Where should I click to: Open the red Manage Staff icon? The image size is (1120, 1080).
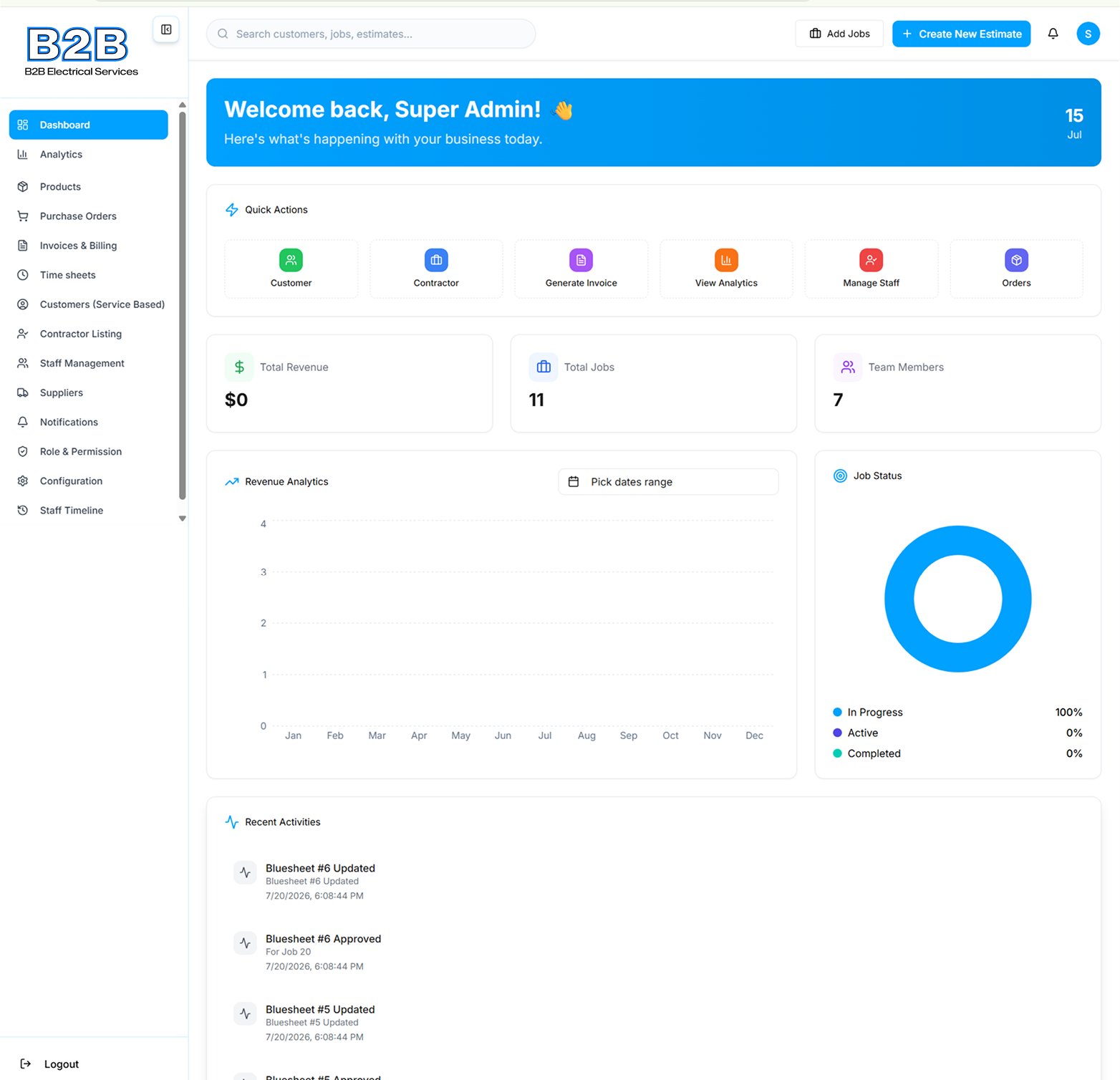871,260
